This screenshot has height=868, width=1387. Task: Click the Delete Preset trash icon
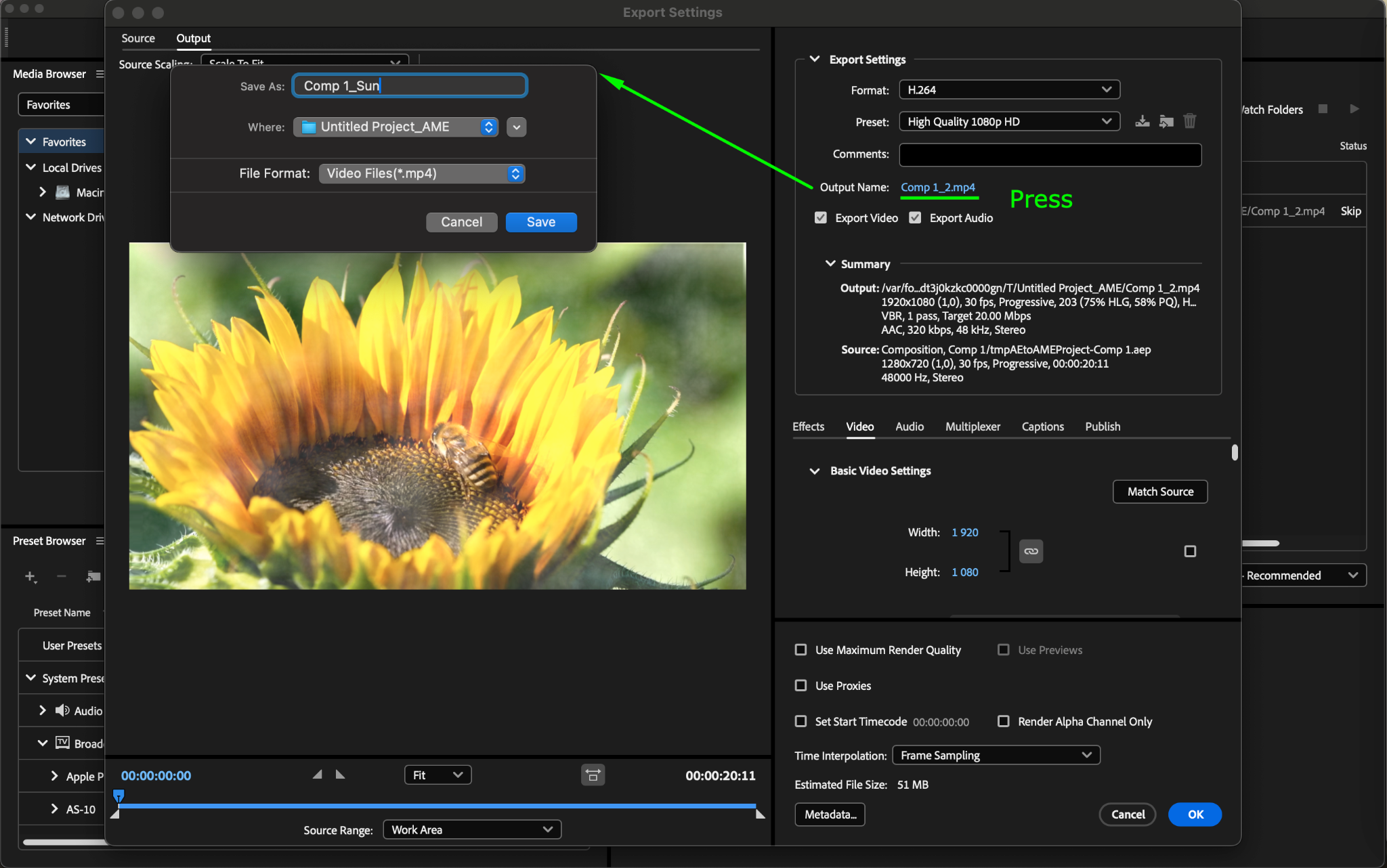[x=1189, y=121]
